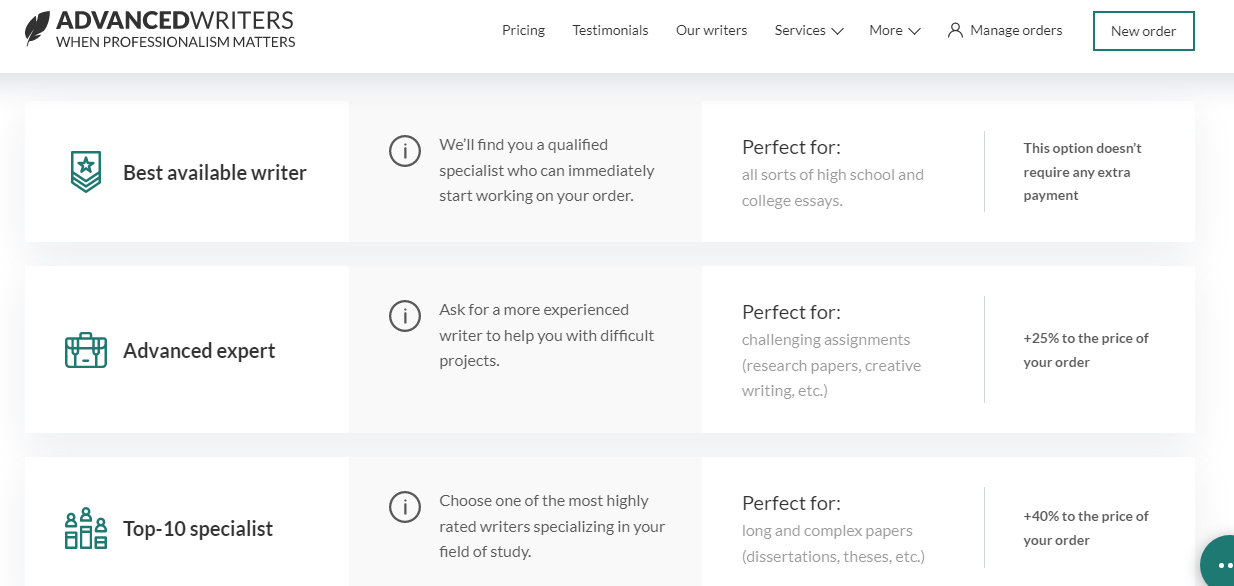The image size is (1234, 586).
Task: Expand the More dropdown menu
Action: point(894,30)
